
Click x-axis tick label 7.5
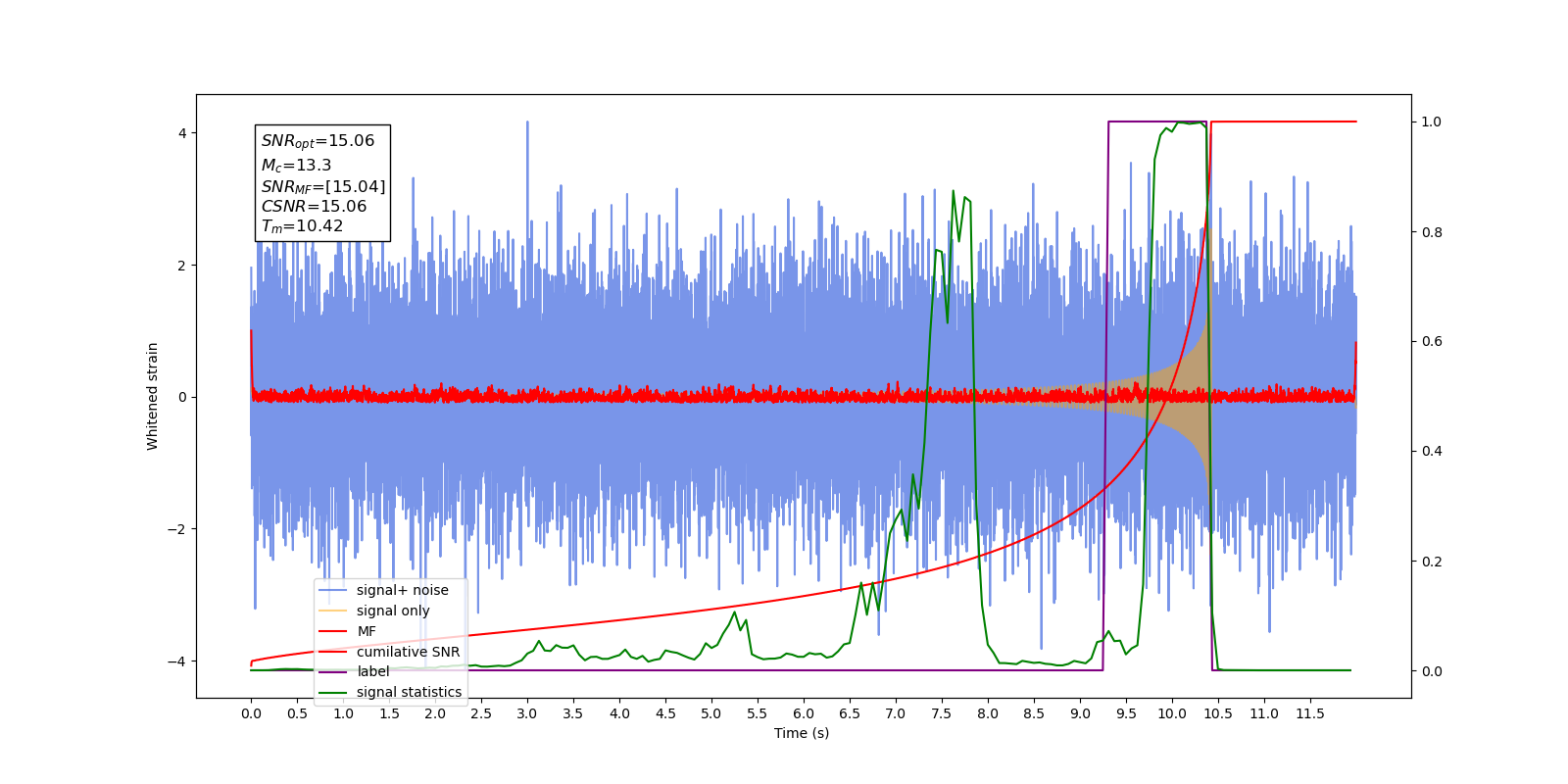tap(942, 713)
